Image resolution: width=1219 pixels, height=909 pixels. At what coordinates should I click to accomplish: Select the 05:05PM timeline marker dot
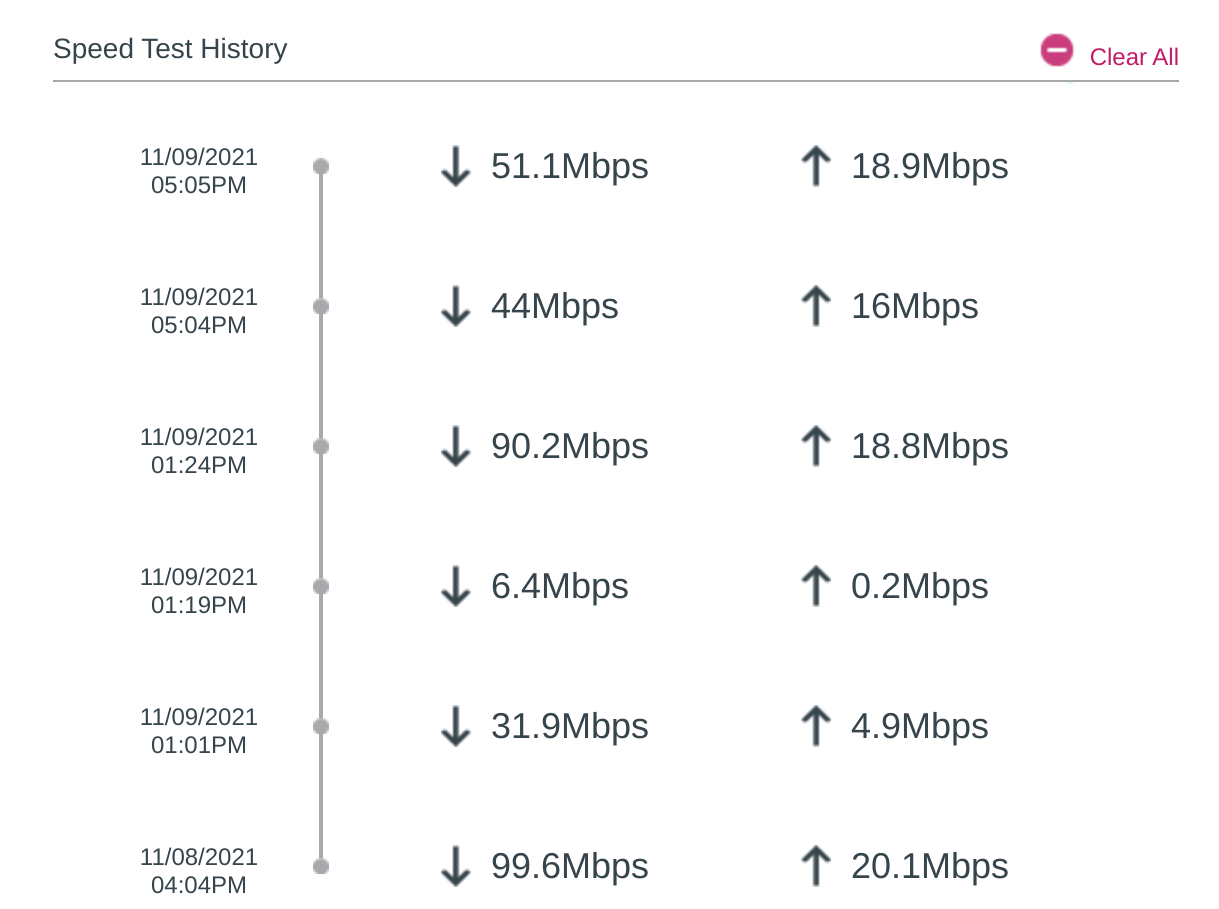(321, 166)
